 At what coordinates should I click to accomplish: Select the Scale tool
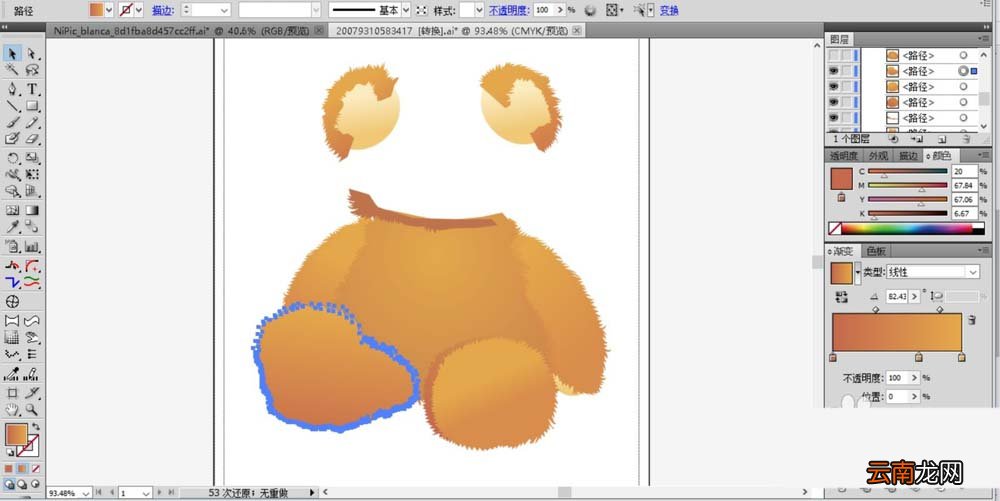click(x=32, y=158)
